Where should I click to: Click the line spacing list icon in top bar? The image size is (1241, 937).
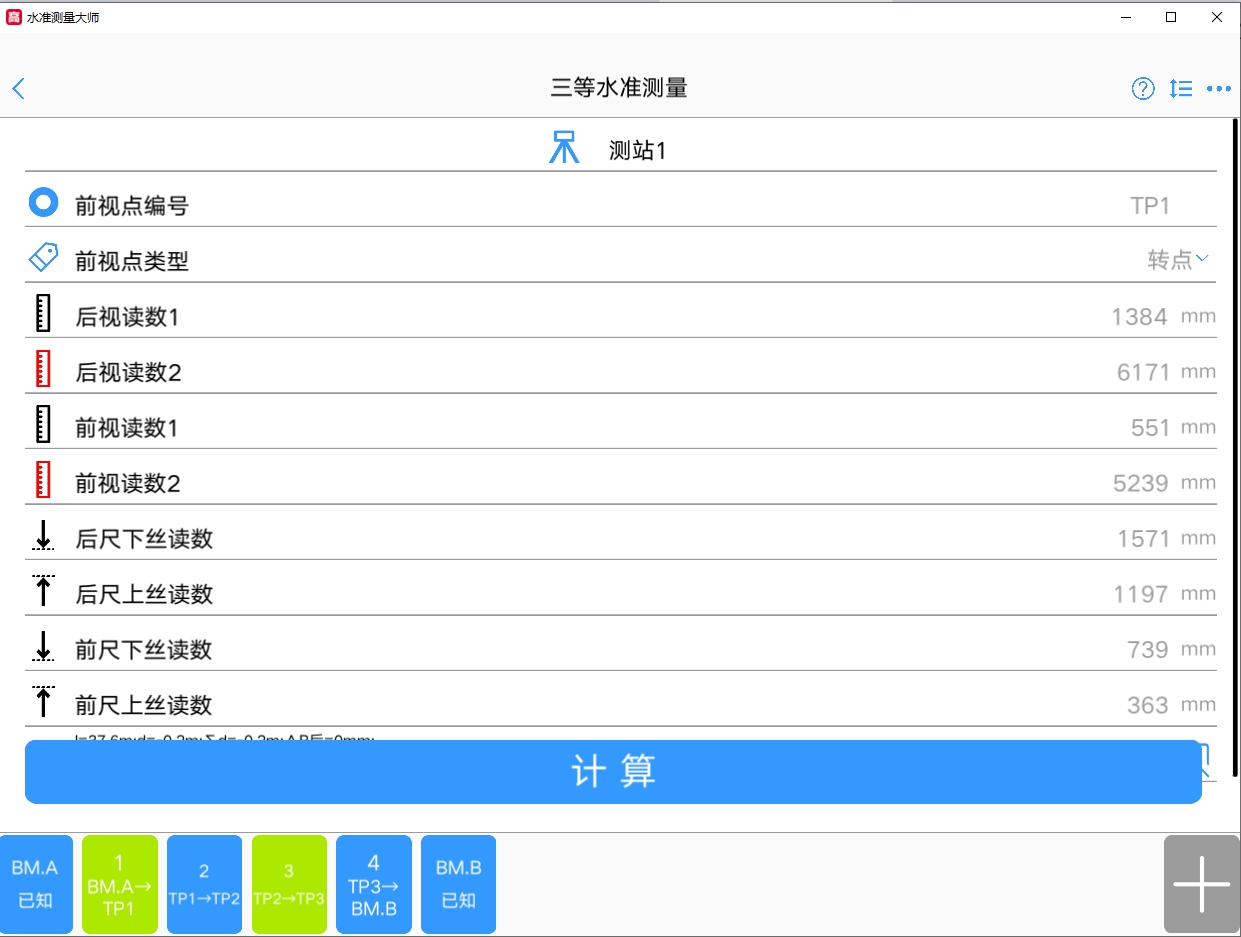pyautogui.click(x=1180, y=89)
